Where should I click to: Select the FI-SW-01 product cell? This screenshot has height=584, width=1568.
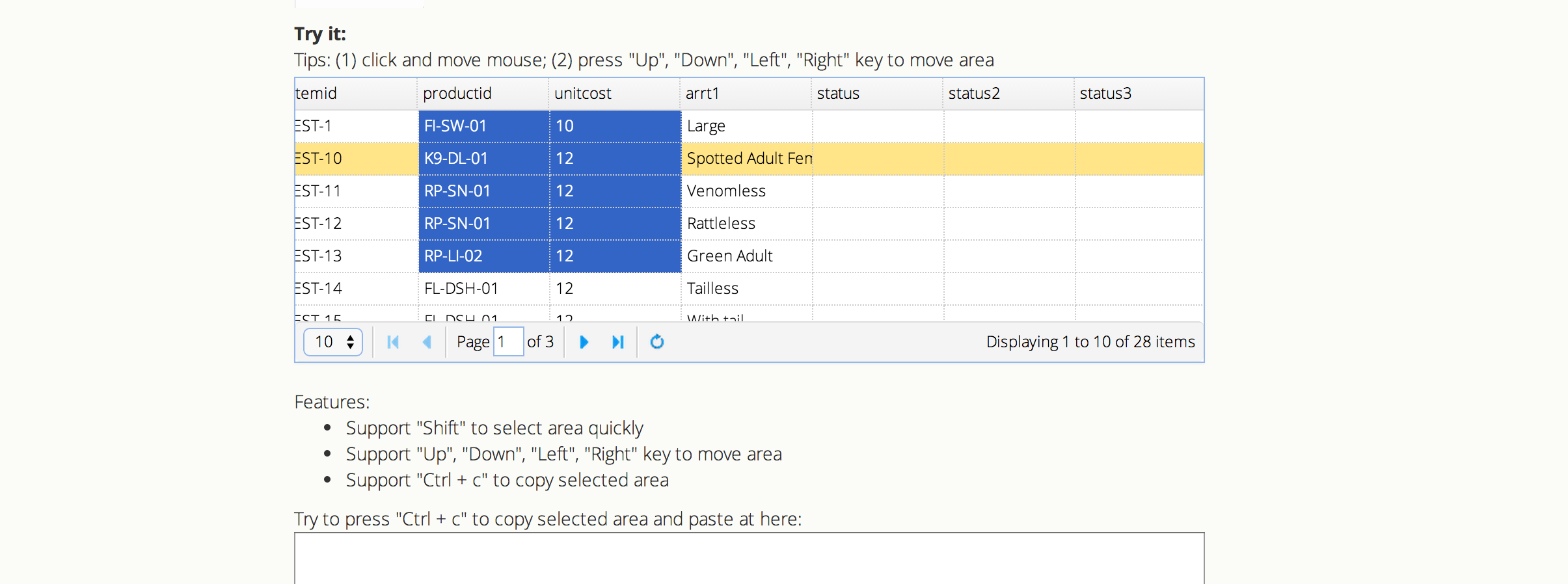[x=483, y=126]
